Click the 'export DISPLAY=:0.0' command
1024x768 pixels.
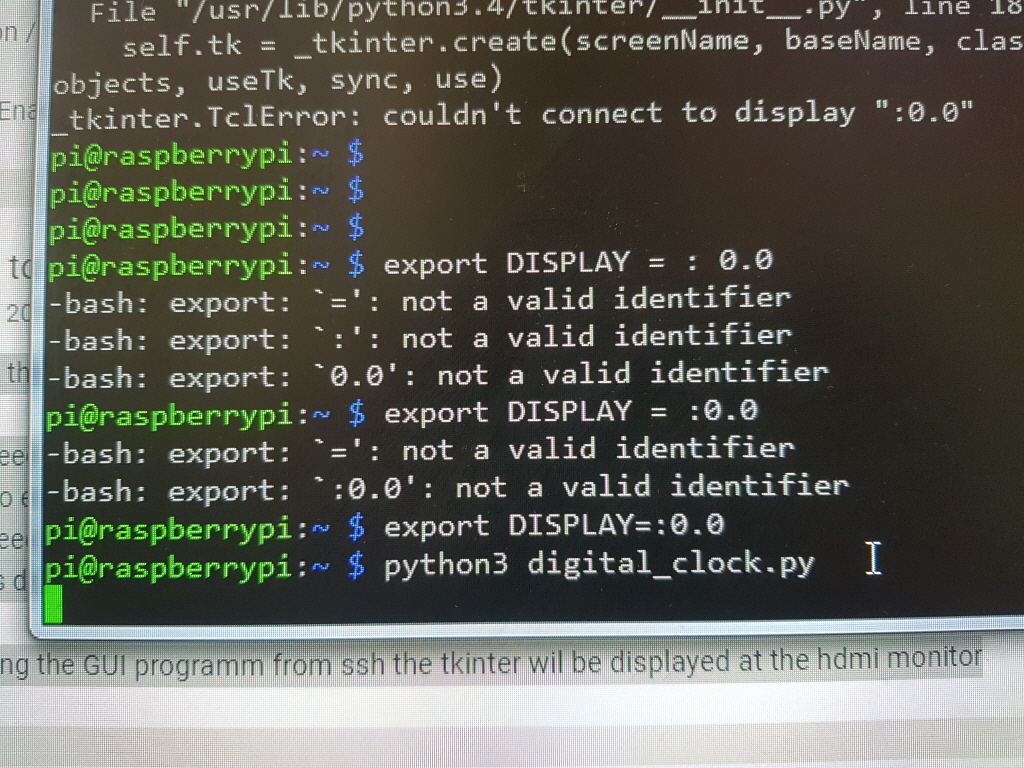(554, 525)
